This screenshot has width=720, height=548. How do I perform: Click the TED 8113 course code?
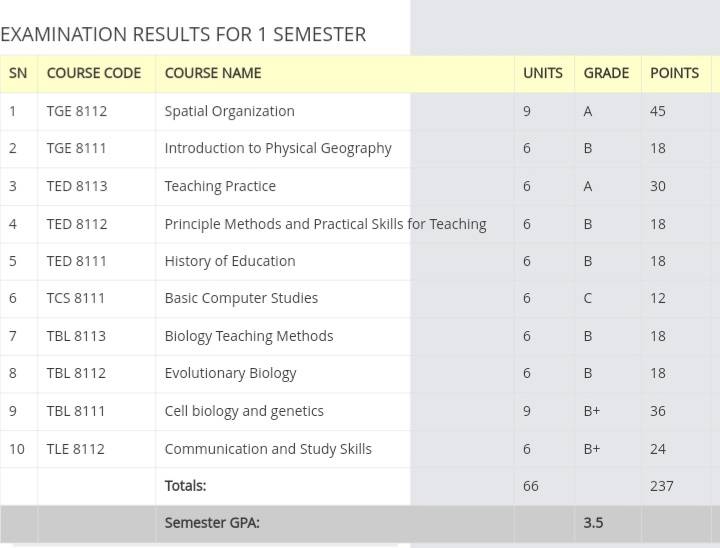[77, 186]
